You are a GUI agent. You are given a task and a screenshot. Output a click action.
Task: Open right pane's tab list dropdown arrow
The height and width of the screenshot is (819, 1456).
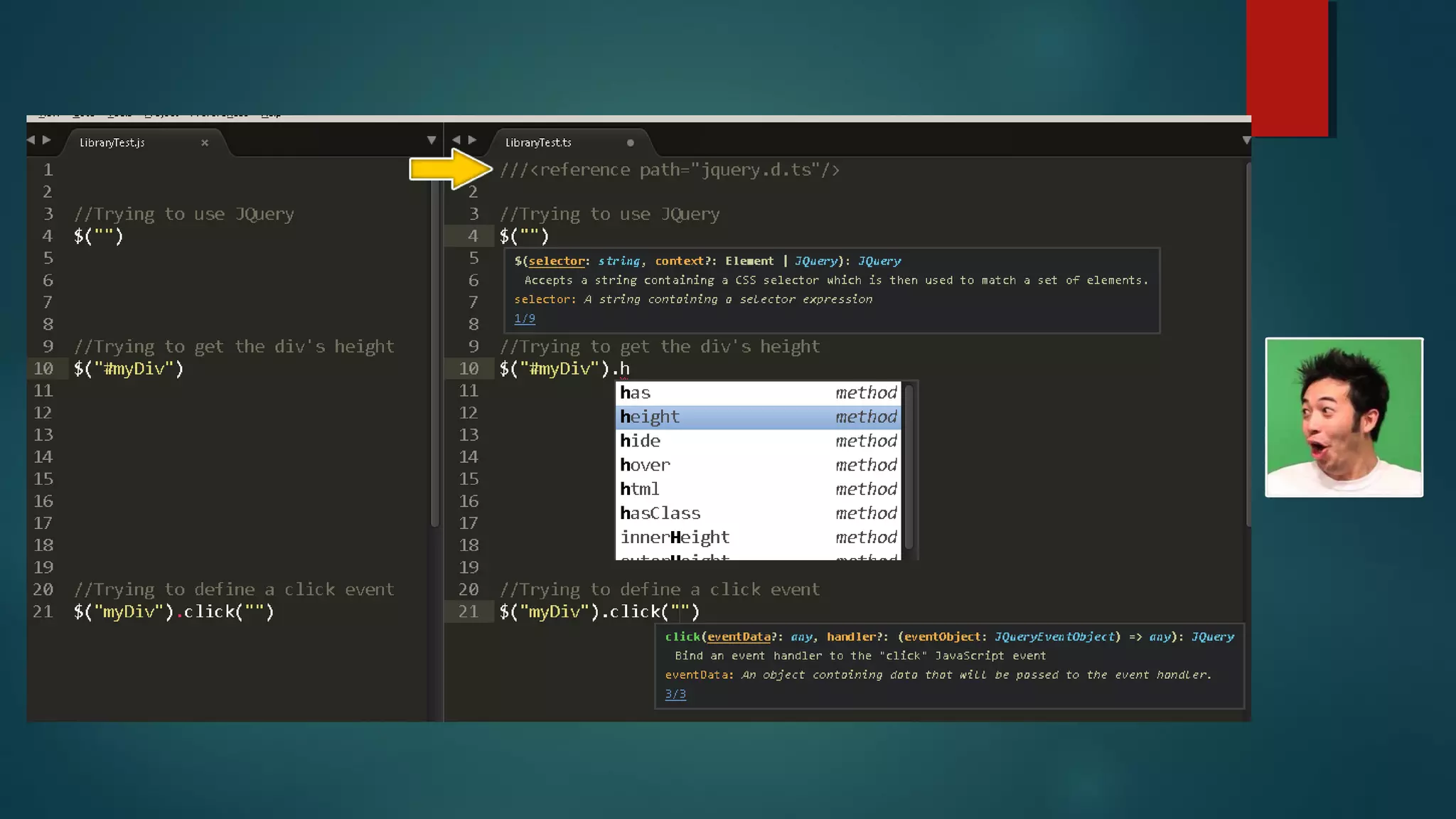1246,140
